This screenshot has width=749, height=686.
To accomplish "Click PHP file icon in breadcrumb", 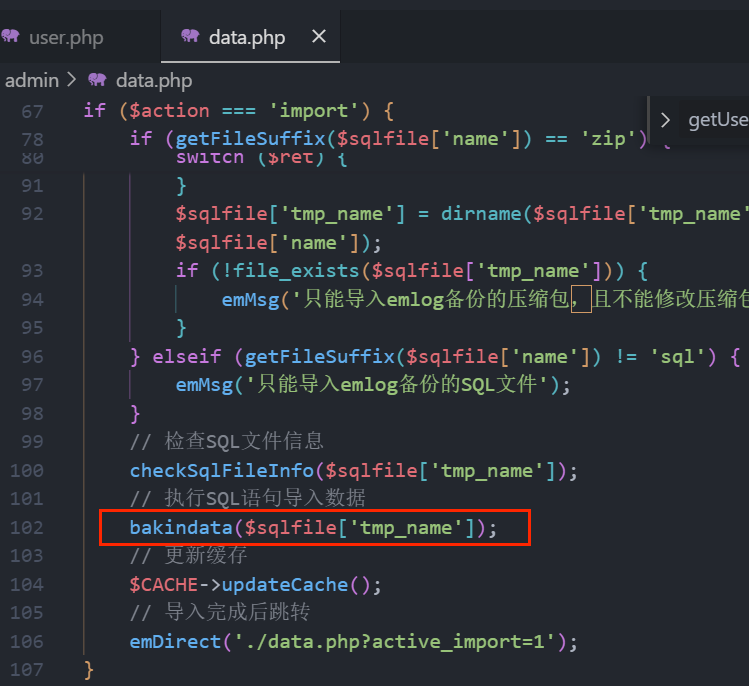I will click(97, 80).
